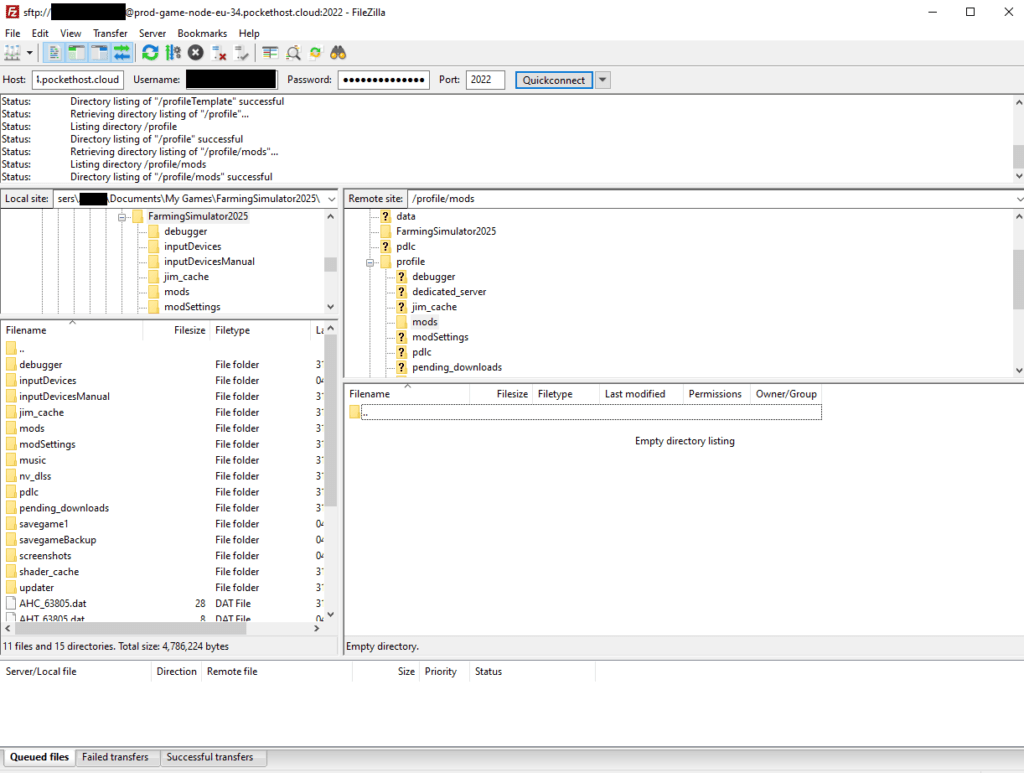The width and height of the screenshot is (1024, 773).
Task: Open the Site Manager dropdown arrow
Action: [30, 52]
